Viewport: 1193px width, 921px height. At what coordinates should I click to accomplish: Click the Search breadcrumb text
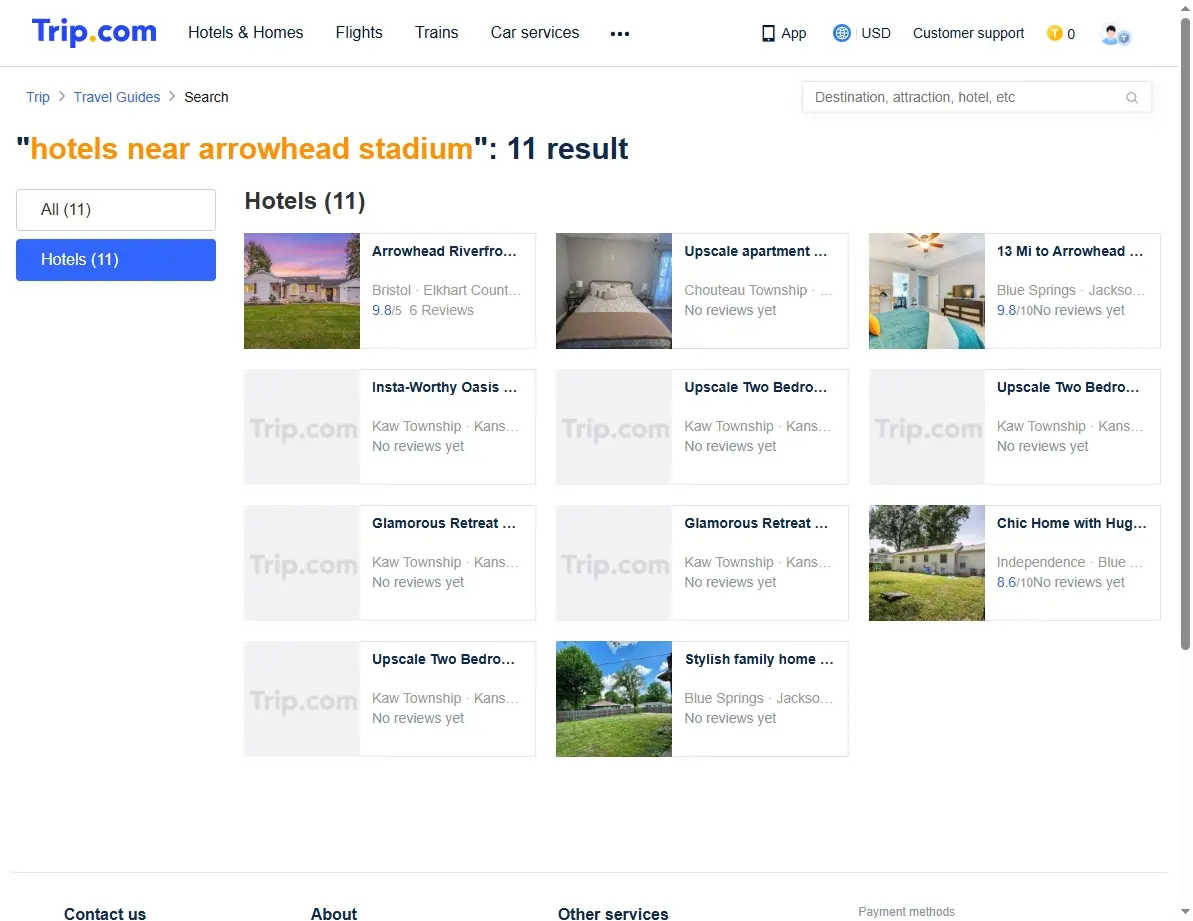coord(206,97)
